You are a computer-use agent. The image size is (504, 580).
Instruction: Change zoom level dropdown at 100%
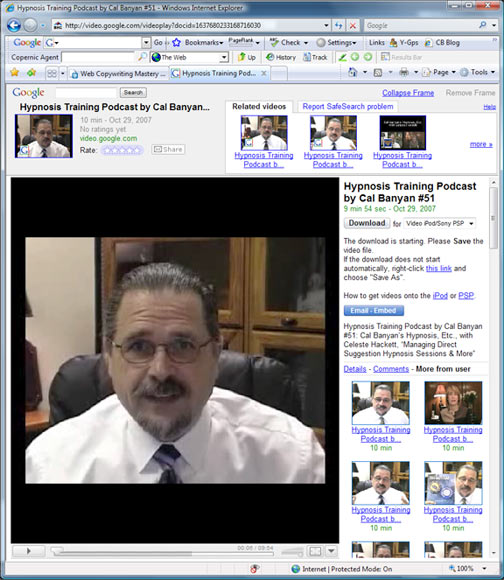(484, 569)
